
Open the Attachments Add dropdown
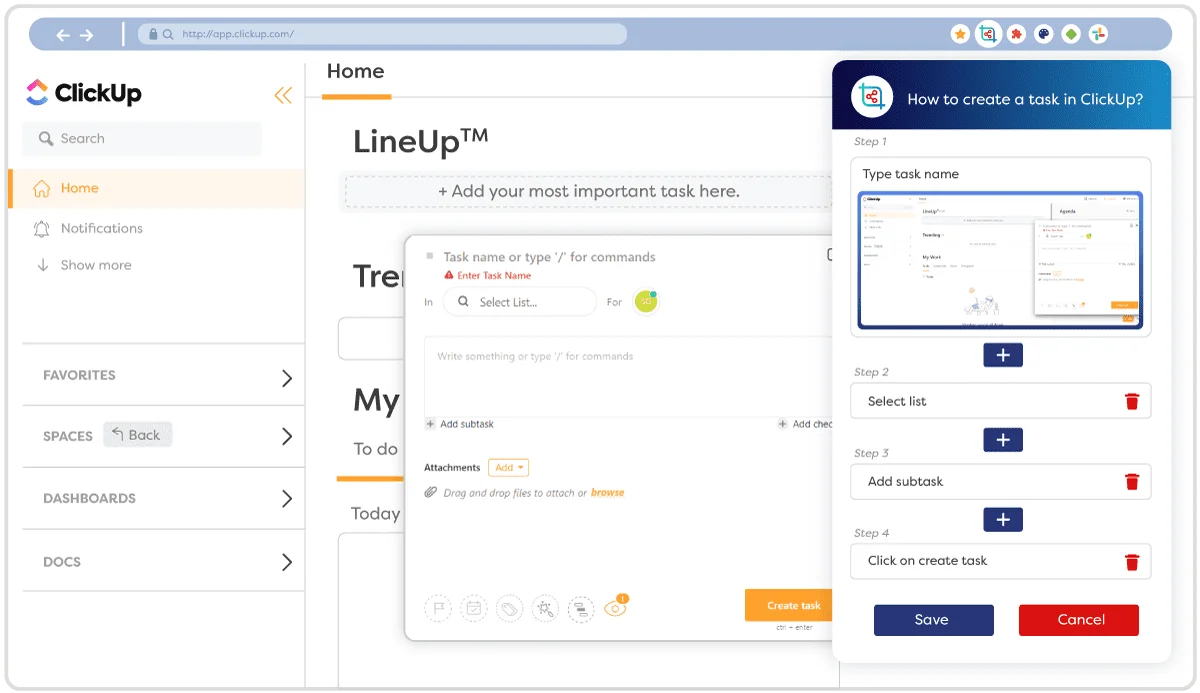(x=508, y=467)
